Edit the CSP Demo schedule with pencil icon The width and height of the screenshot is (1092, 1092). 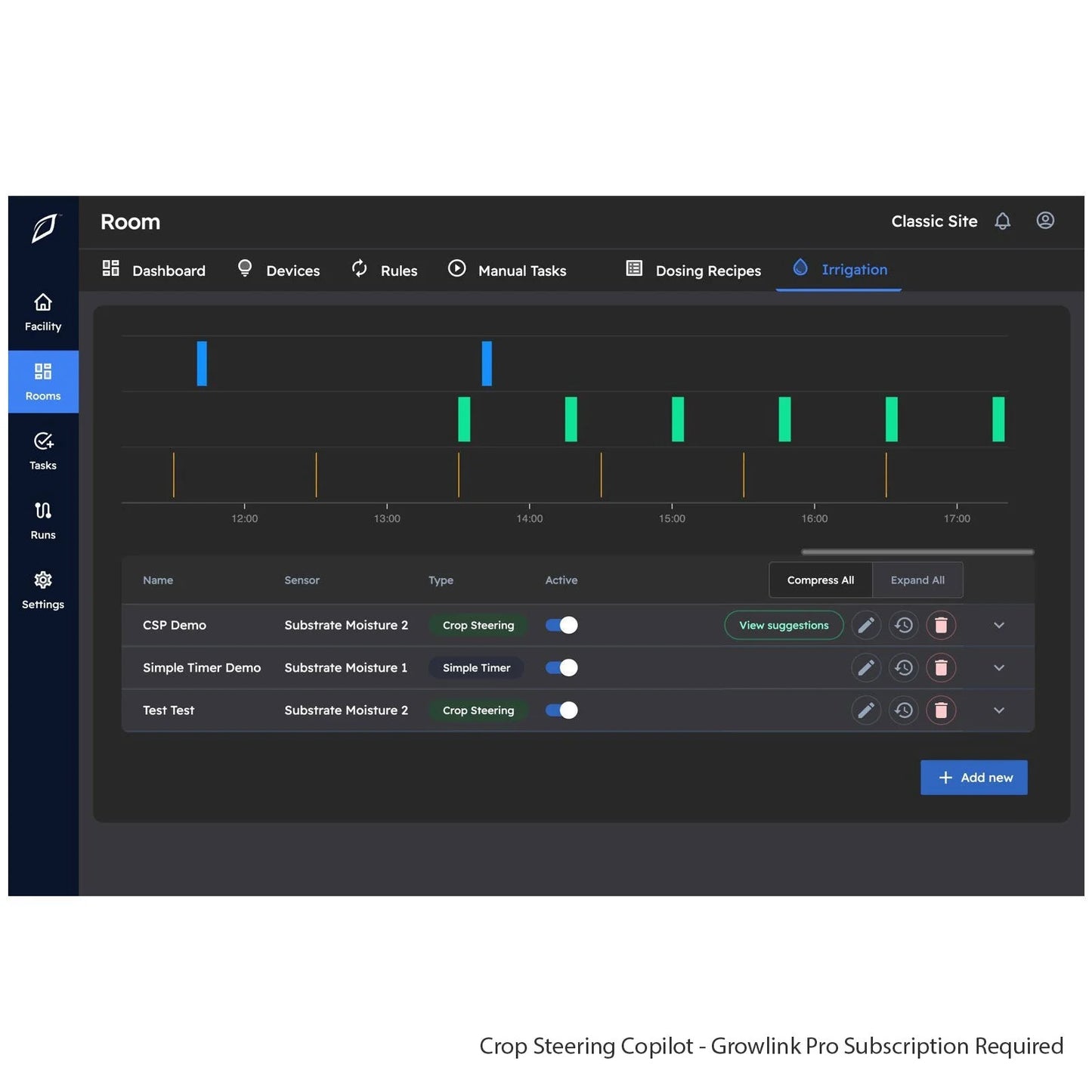866,625
